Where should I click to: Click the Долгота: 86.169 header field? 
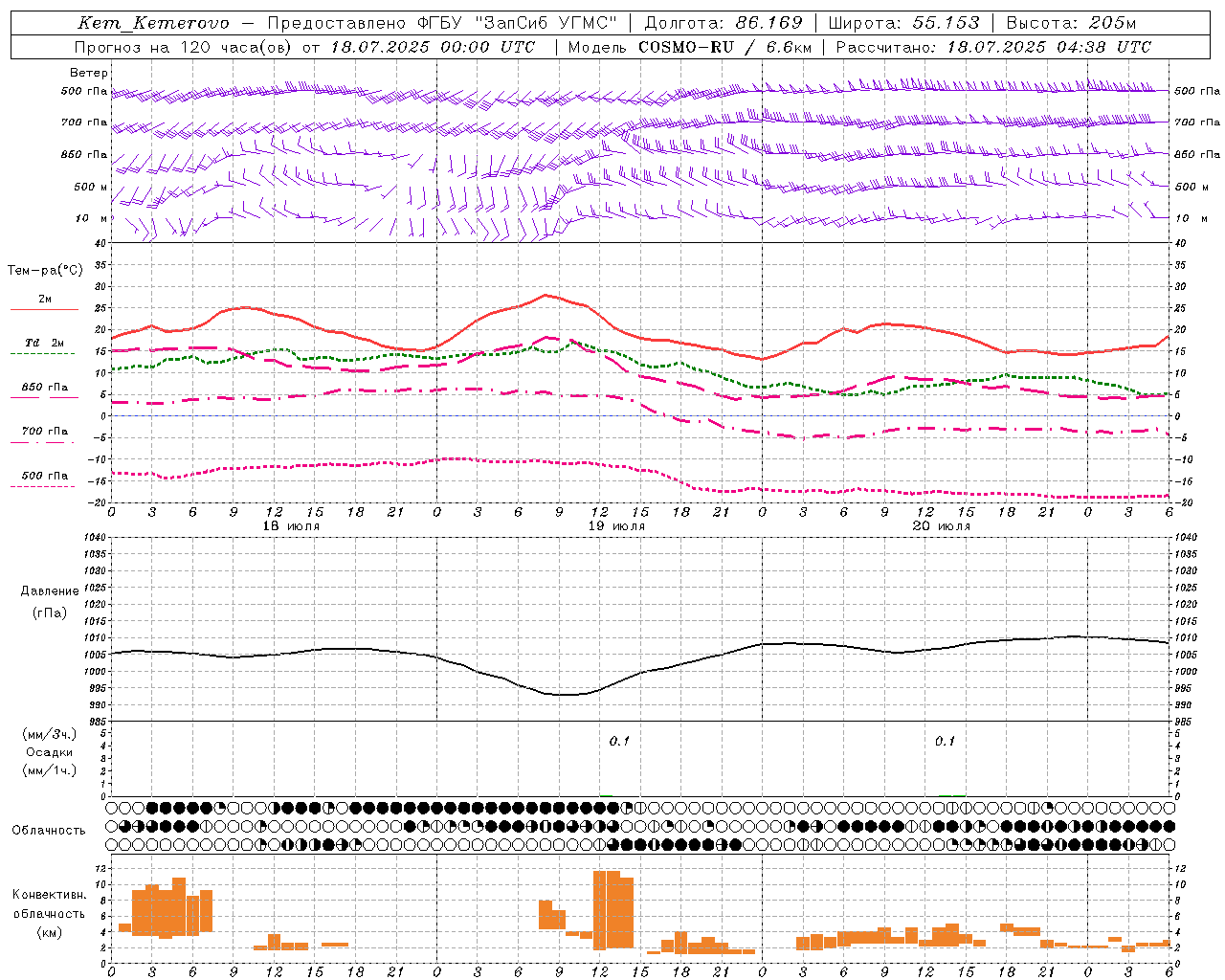click(x=724, y=23)
